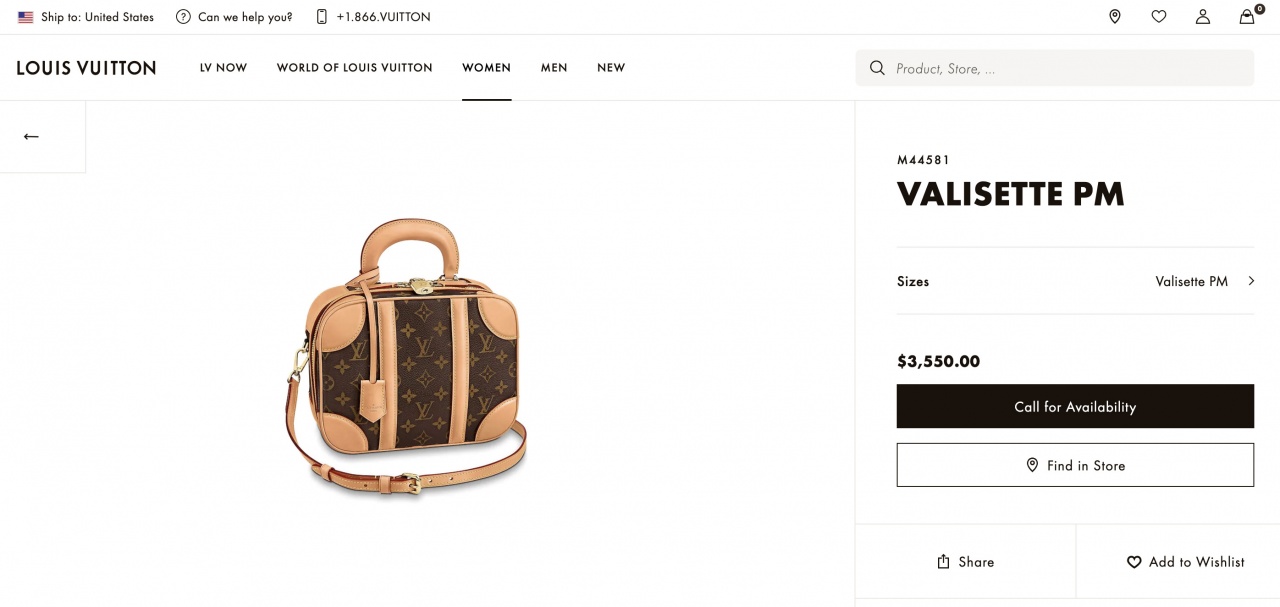Click the Call for Availability button
The height and width of the screenshot is (607, 1280).
1075,406
